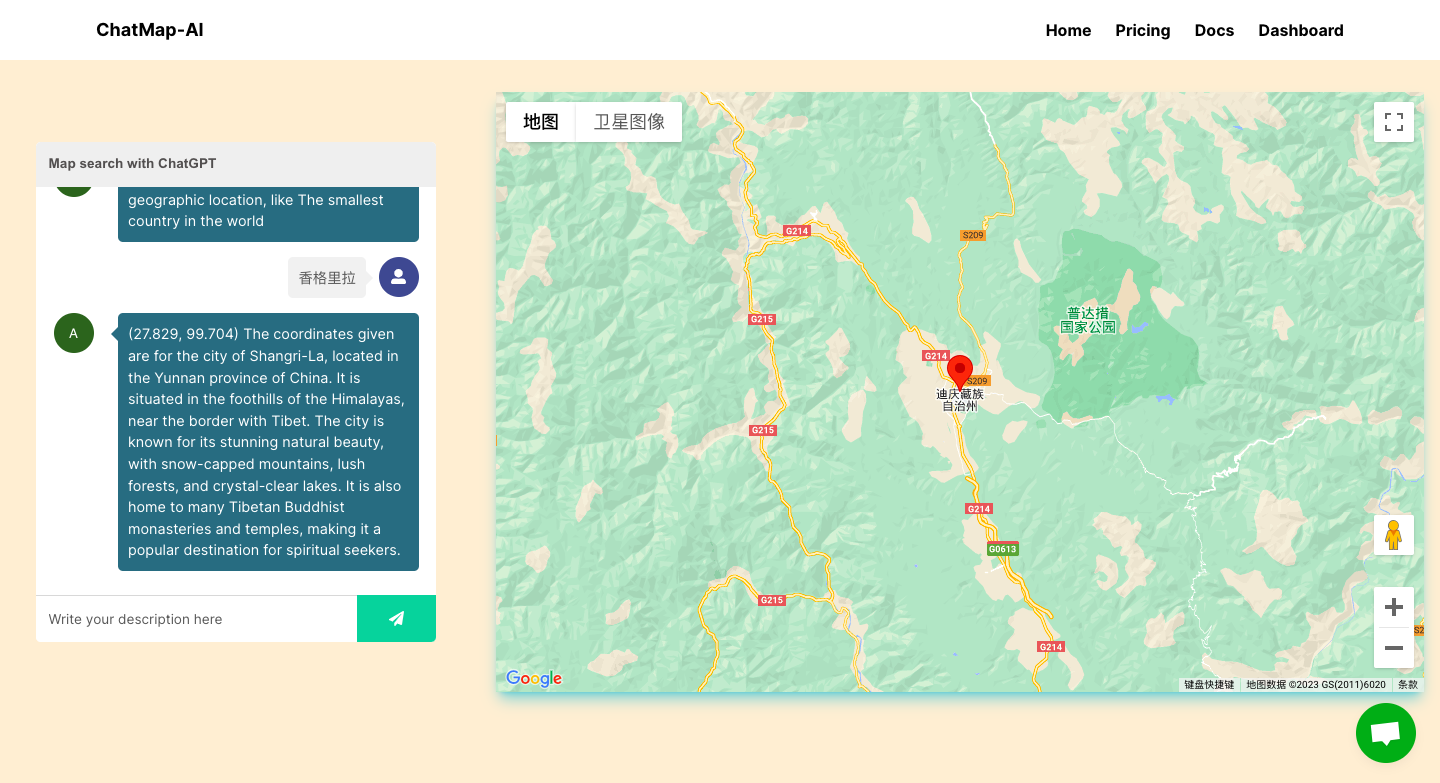
Task: Click the G0613 road shield
Action: pos(1002,549)
